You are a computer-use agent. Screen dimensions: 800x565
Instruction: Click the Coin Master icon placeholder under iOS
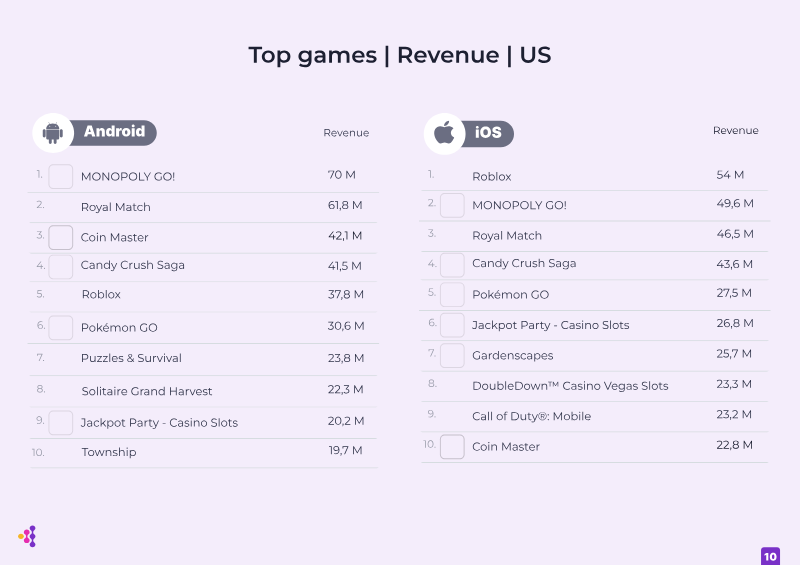click(x=452, y=447)
